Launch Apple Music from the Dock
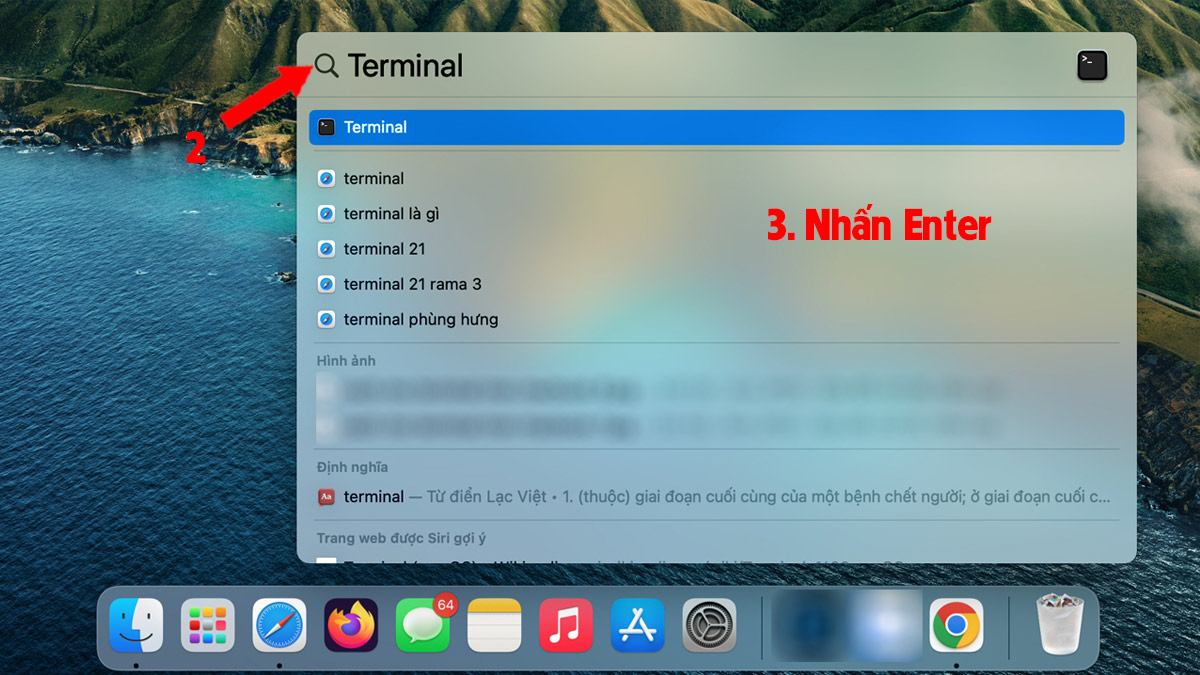This screenshot has width=1200, height=675. (x=566, y=627)
